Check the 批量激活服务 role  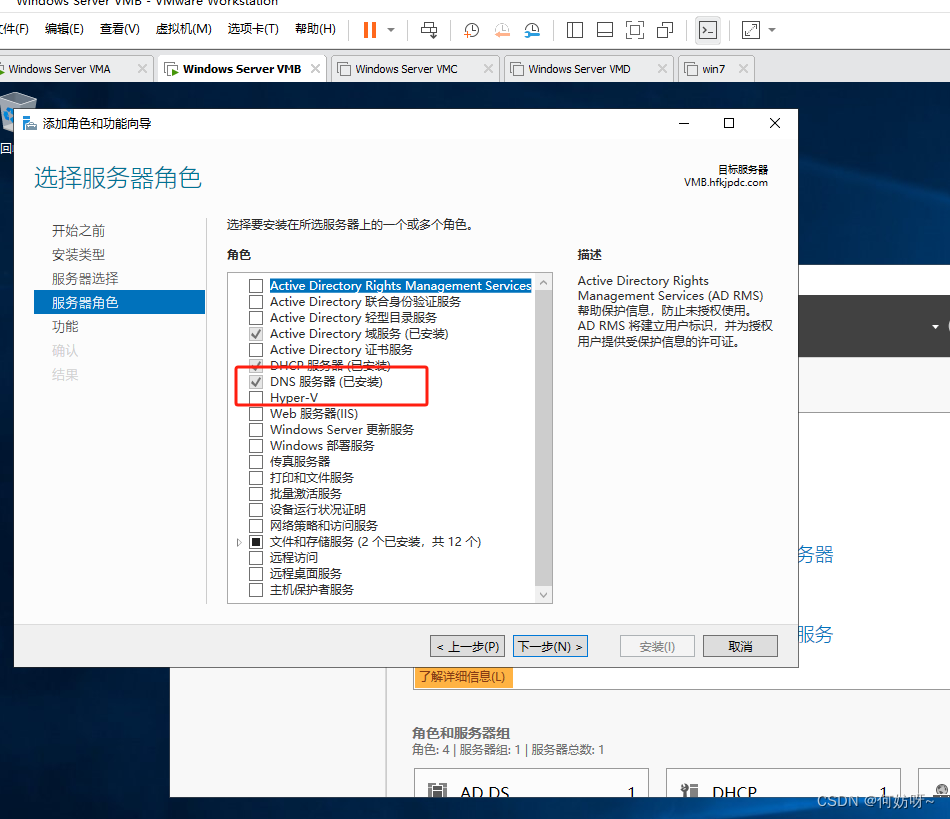tap(256, 494)
